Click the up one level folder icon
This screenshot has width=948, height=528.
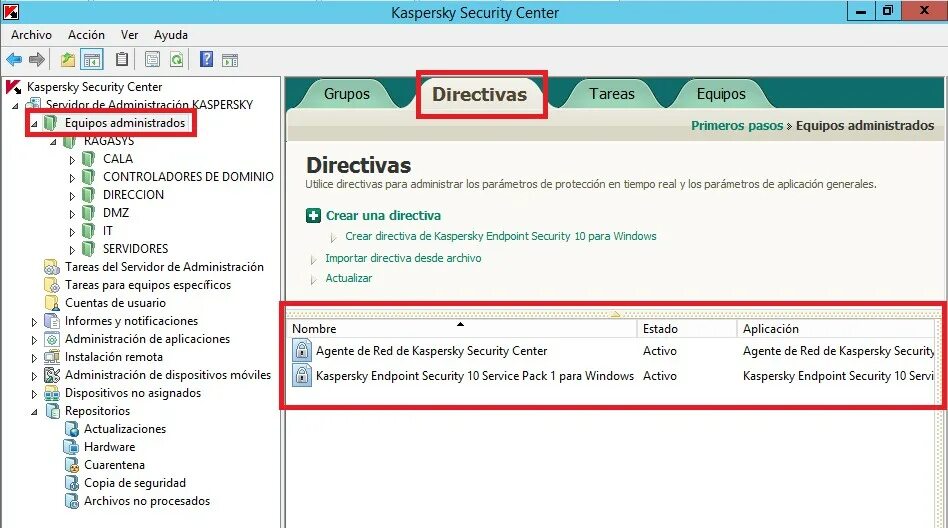[68, 59]
